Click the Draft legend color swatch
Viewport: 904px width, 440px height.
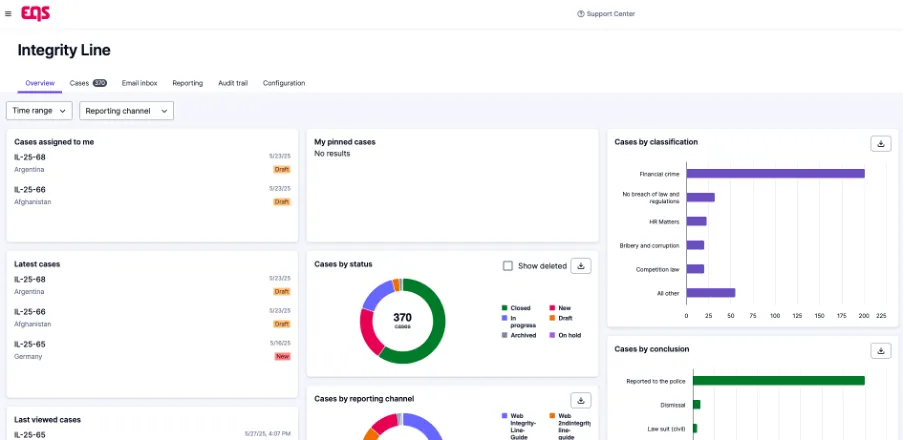pyautogui.click(x=552, y=318)
